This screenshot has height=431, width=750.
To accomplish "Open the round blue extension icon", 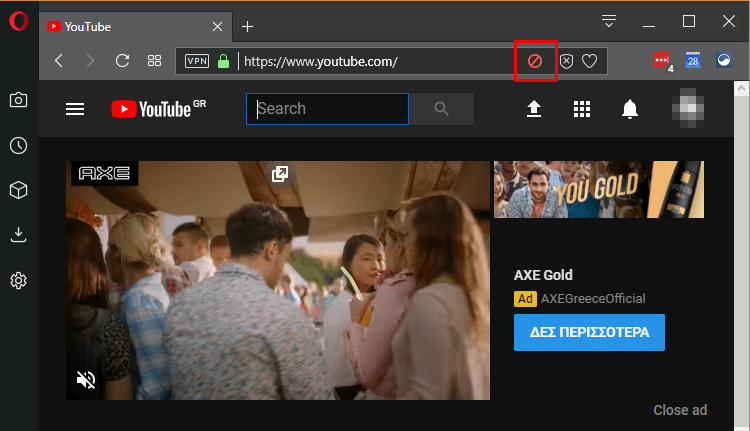I will coord(724,60).
